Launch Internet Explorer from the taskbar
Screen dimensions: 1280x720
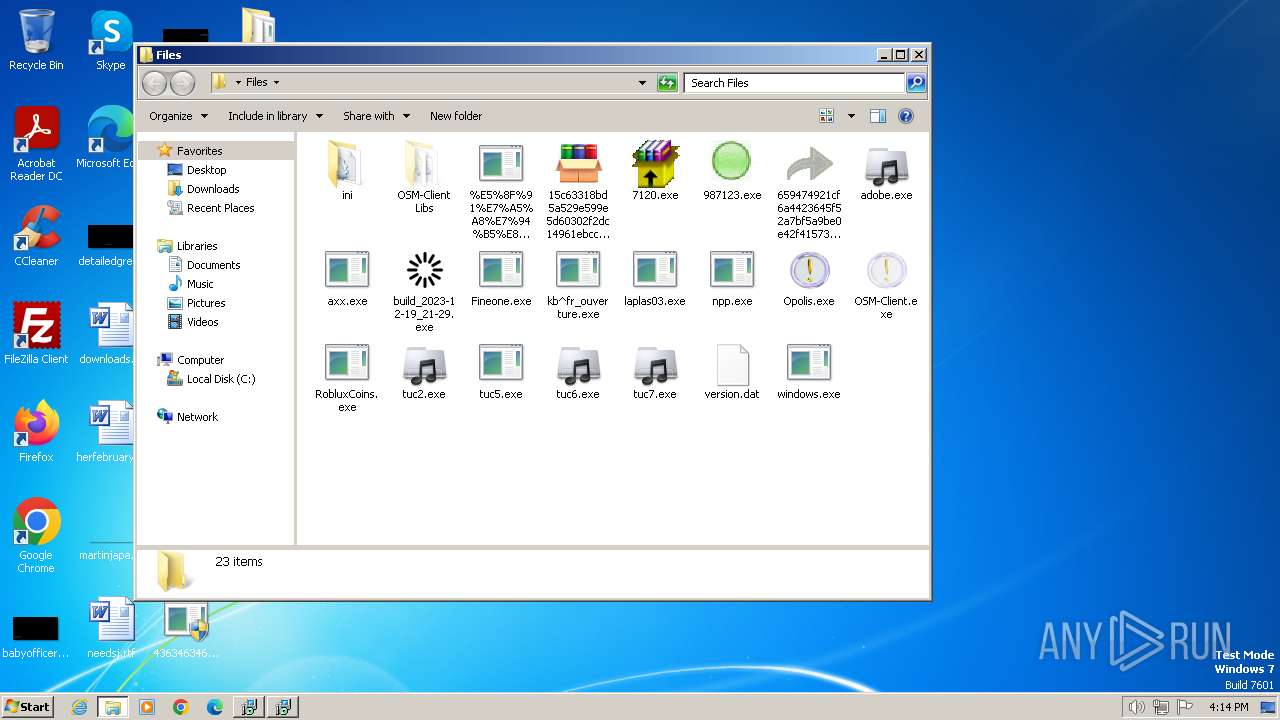point(80,707)
